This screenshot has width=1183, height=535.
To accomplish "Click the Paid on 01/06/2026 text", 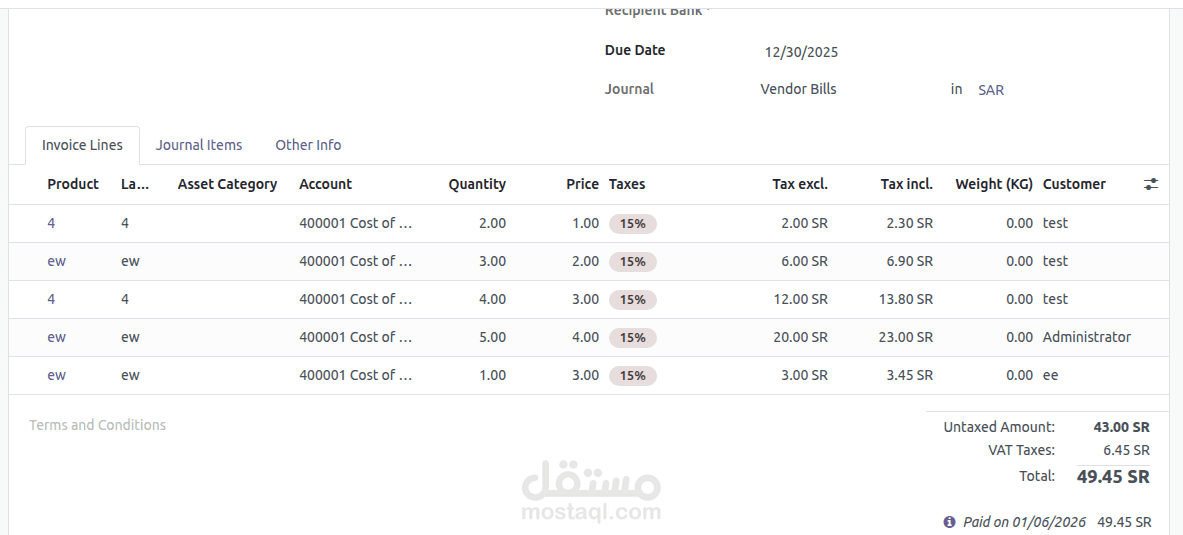I will pos(1024,522).
